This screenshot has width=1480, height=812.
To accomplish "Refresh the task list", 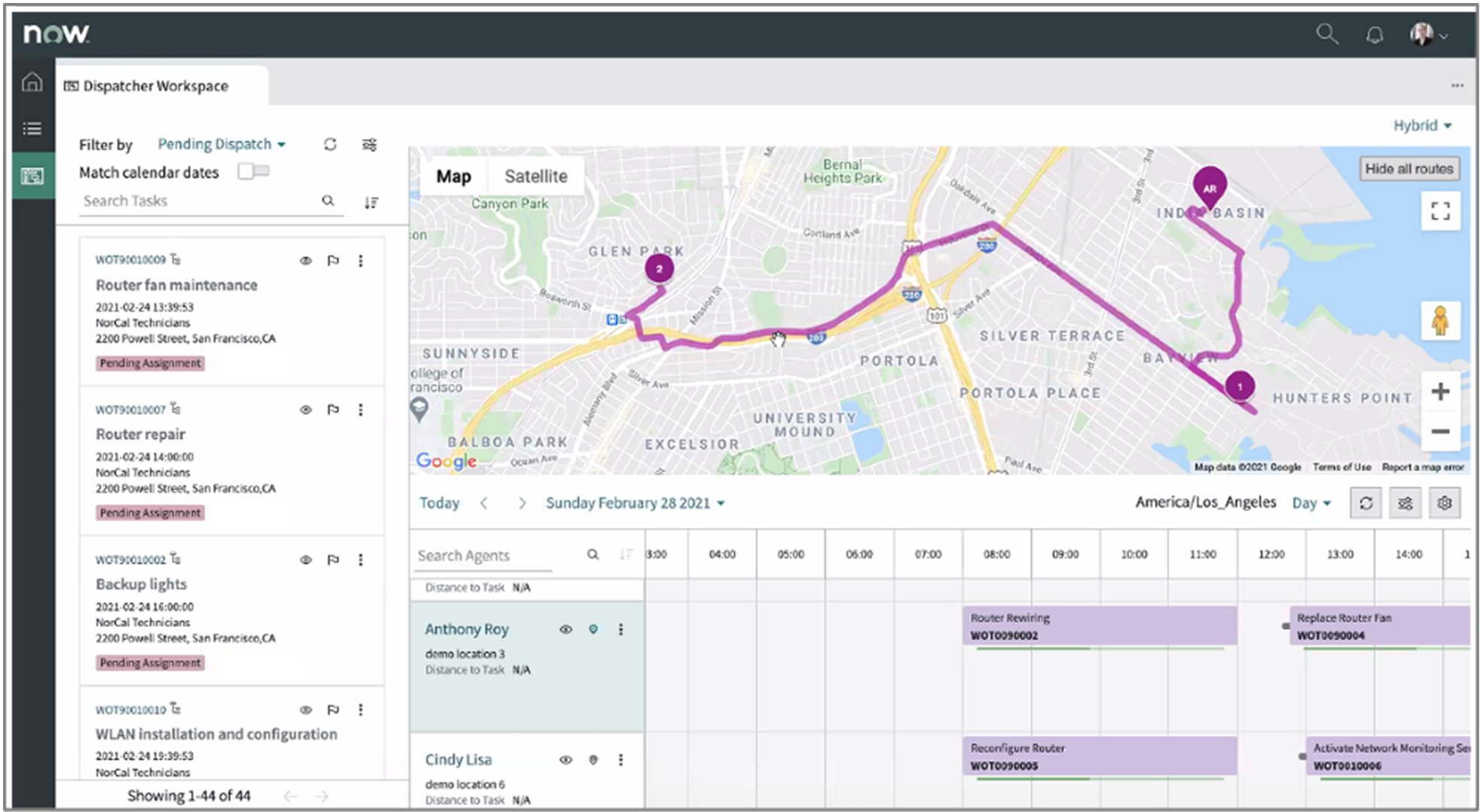I will [330, 144].
